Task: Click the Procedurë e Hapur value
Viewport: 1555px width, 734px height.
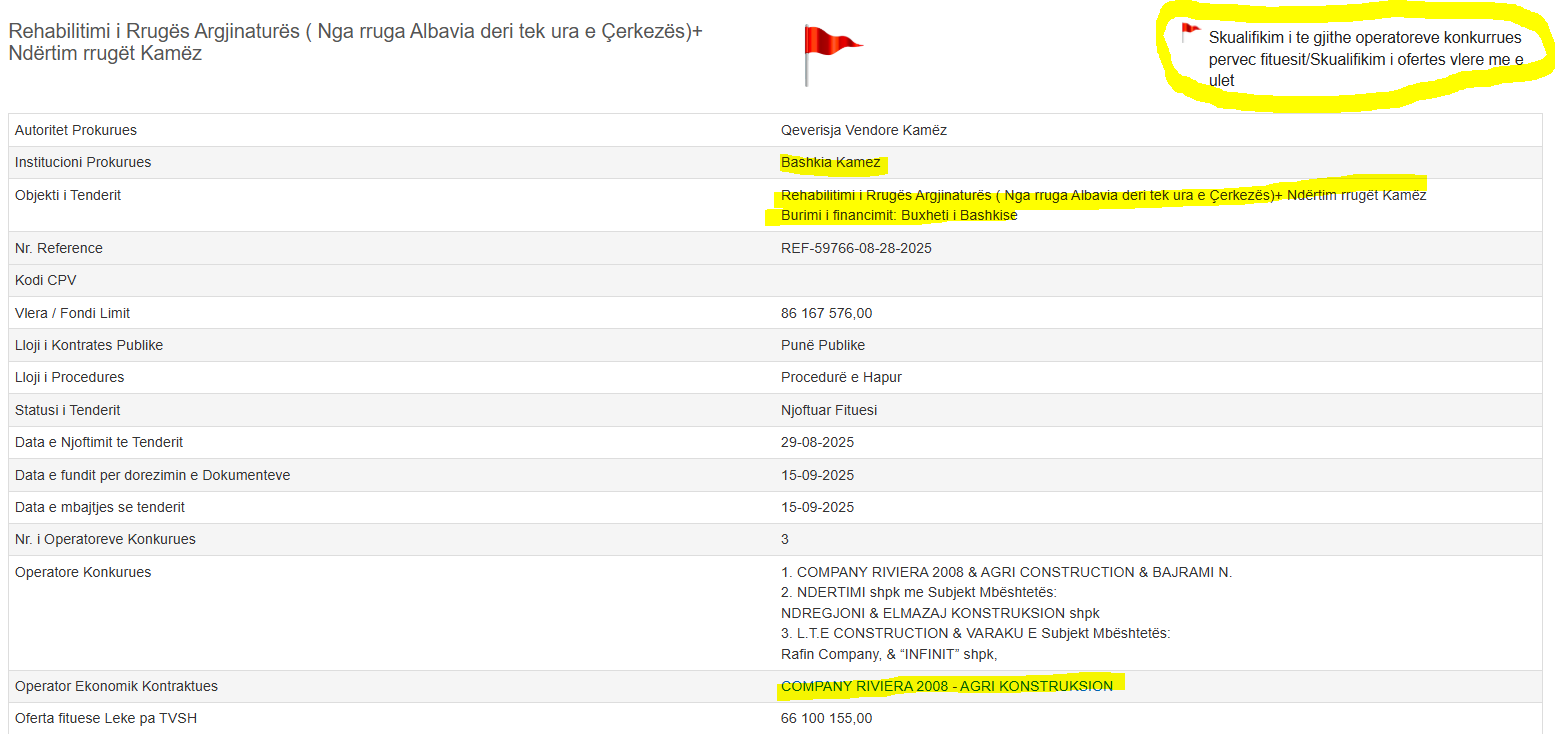Action: tap(840, 378)
